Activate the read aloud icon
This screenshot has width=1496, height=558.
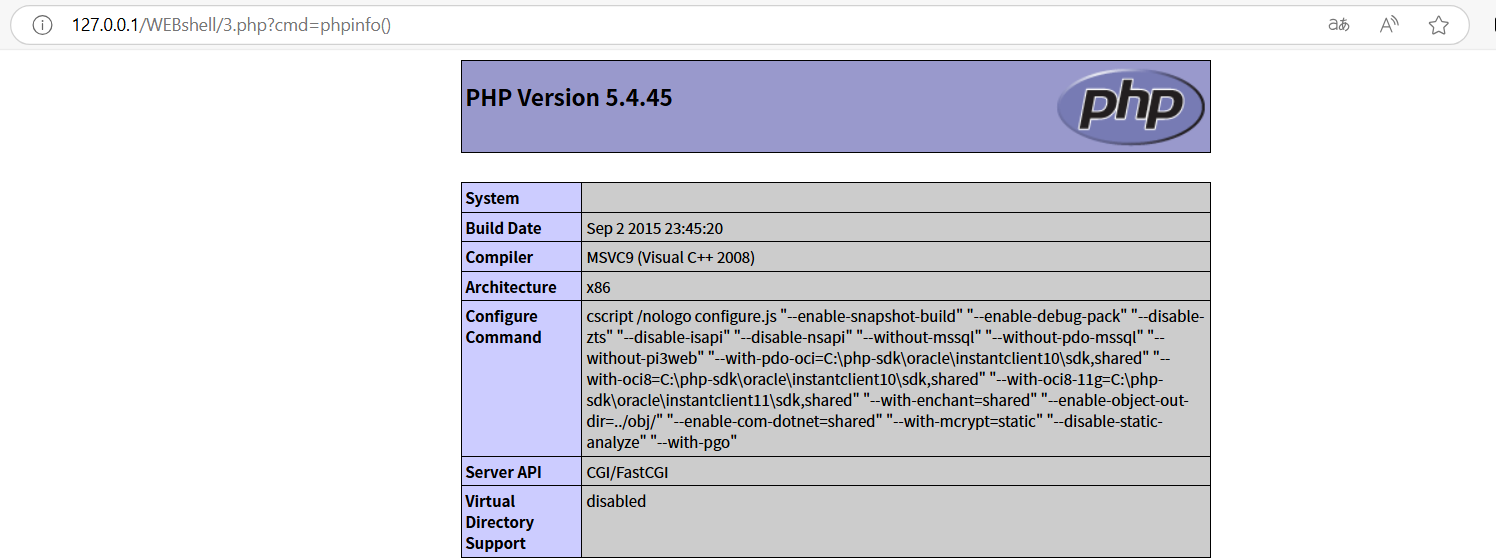1389,25
